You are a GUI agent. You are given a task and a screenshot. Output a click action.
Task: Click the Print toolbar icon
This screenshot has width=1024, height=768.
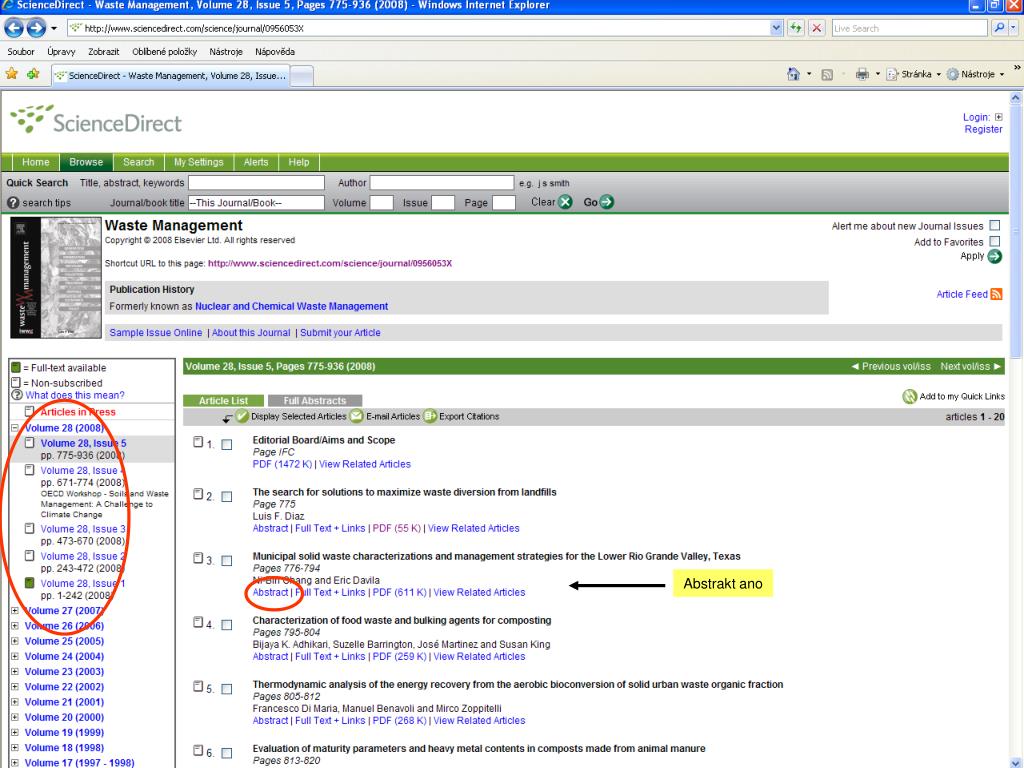[x=862, y=74]
